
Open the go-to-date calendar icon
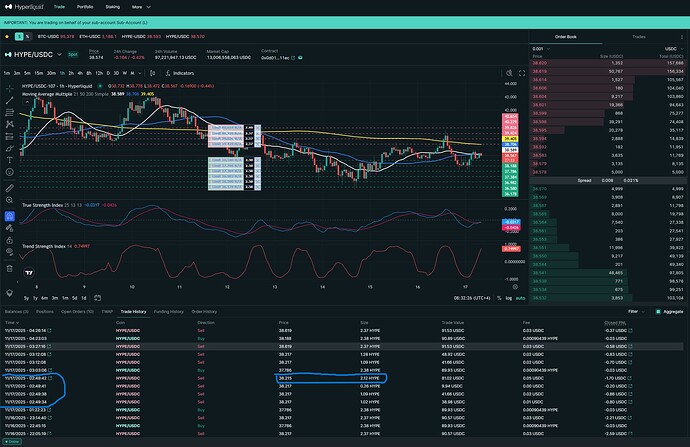(x=96, y=298)
